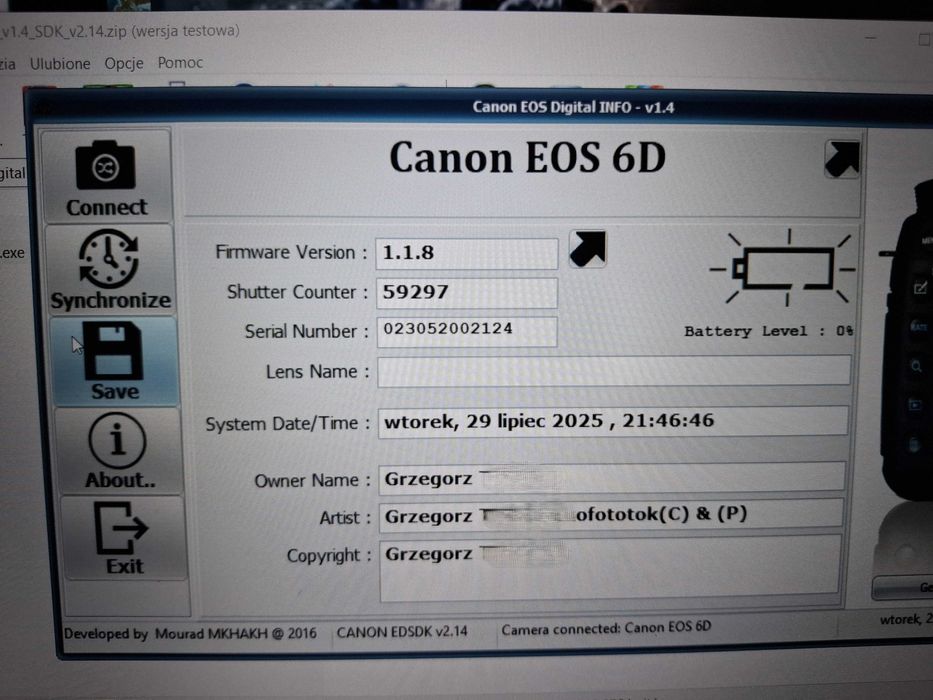Viewport: 933px width, 700px height.
Task: Click the battery level indicator icon
Action: [783, 268]
